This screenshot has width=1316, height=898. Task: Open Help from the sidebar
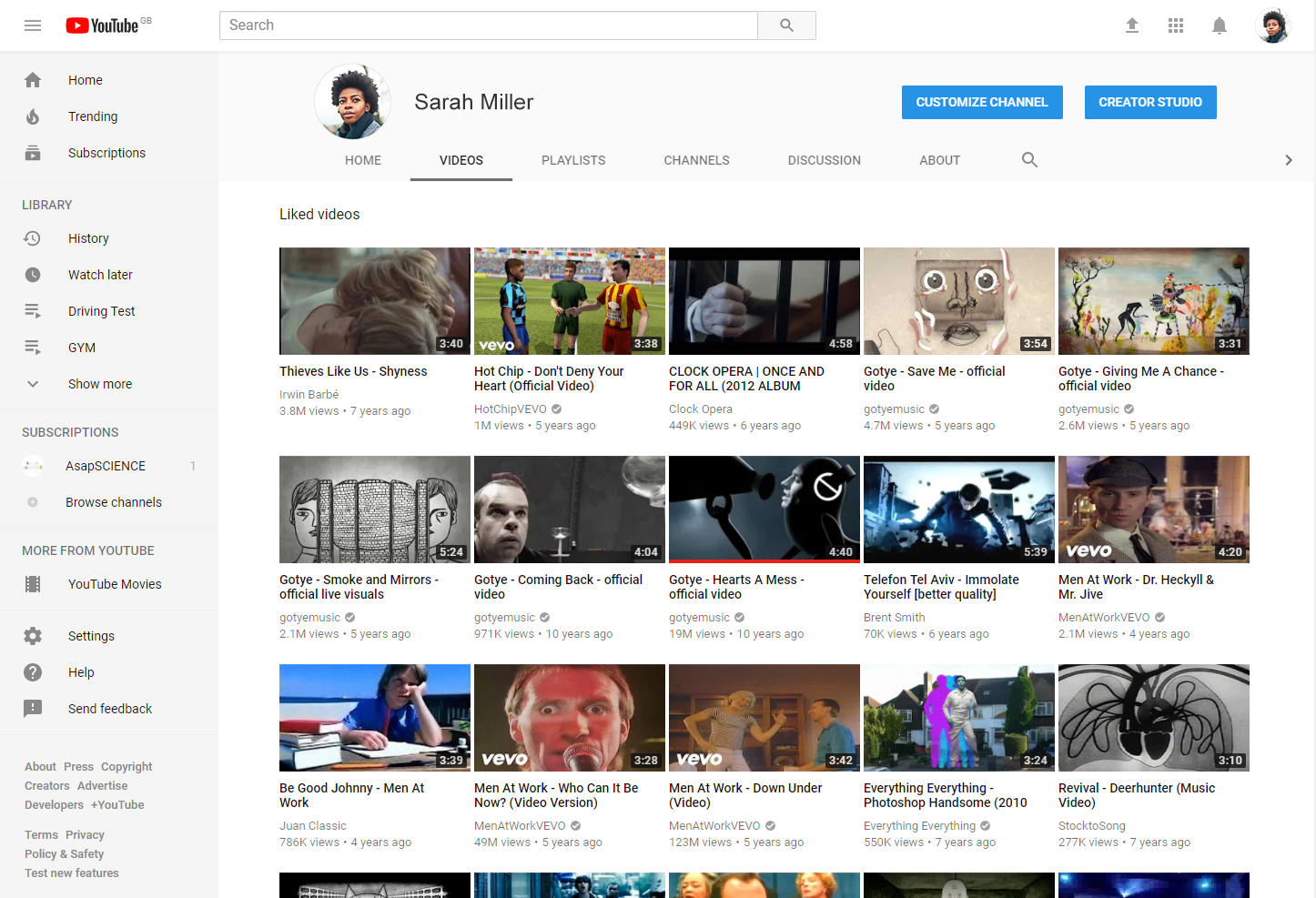81,672
